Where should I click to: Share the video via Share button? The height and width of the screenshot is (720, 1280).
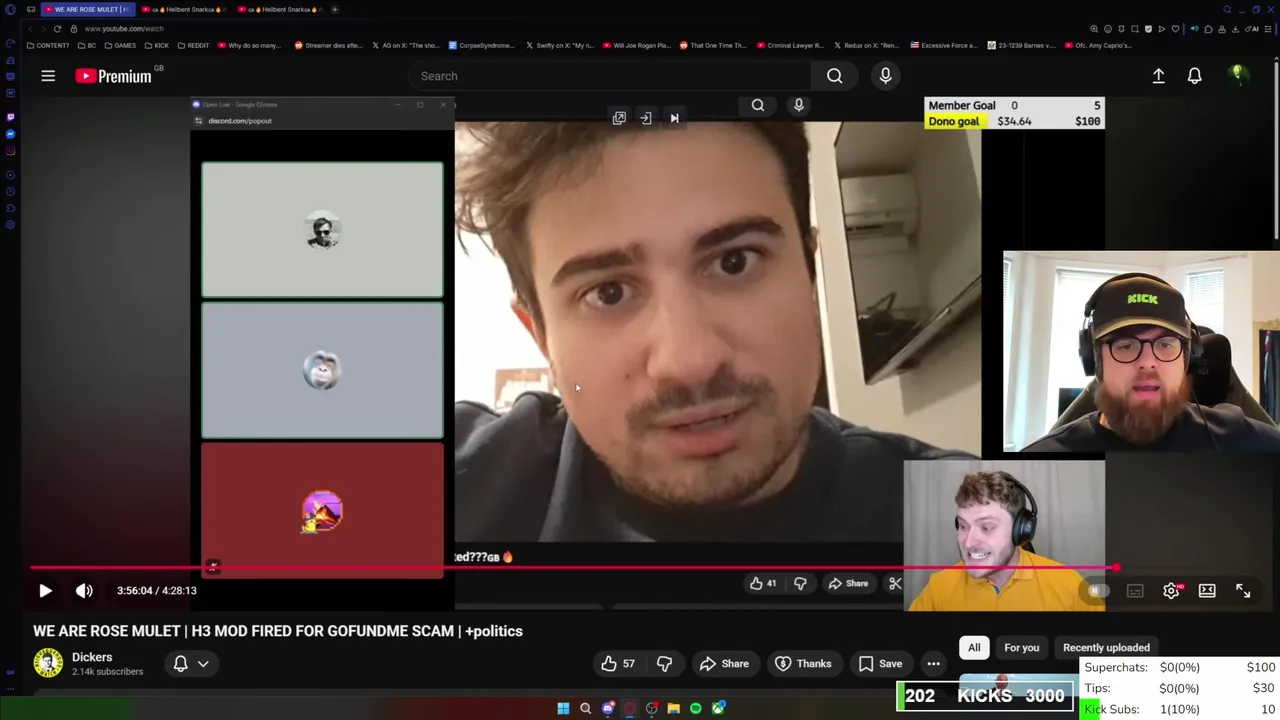click(724, 664)
